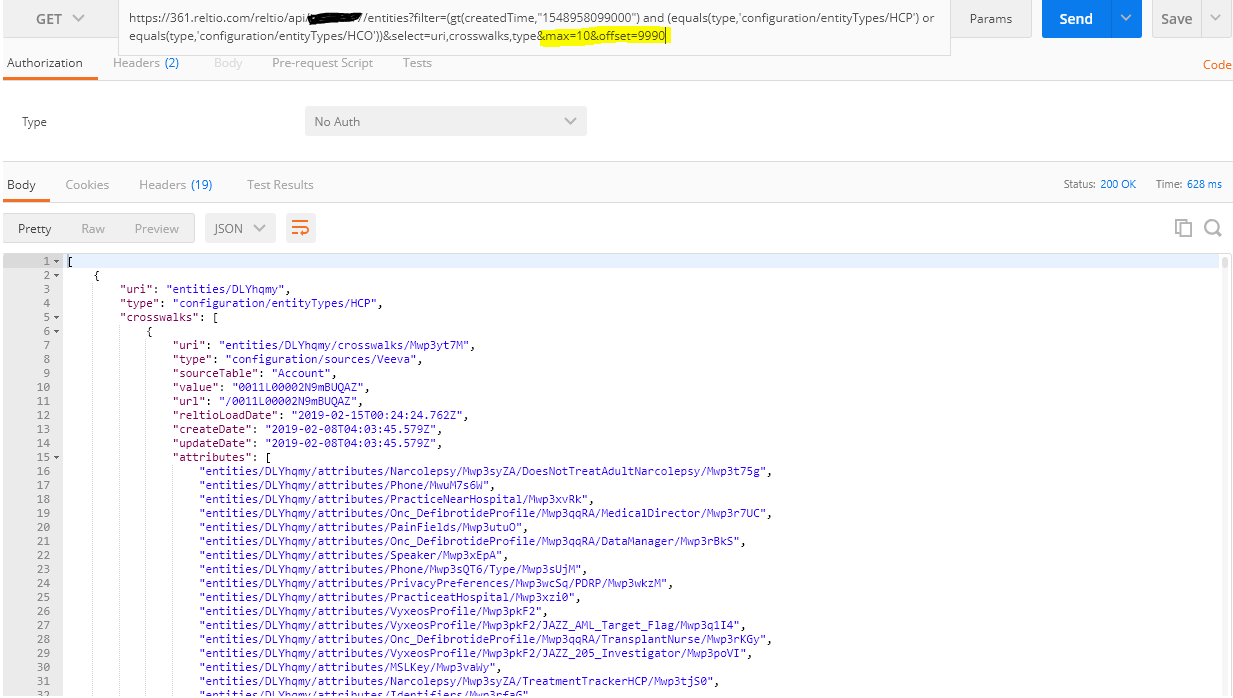The width and height of the screenshot is (1233, 698).
Task: Switch to the Authorization tab
Action: tap(45, 63)
